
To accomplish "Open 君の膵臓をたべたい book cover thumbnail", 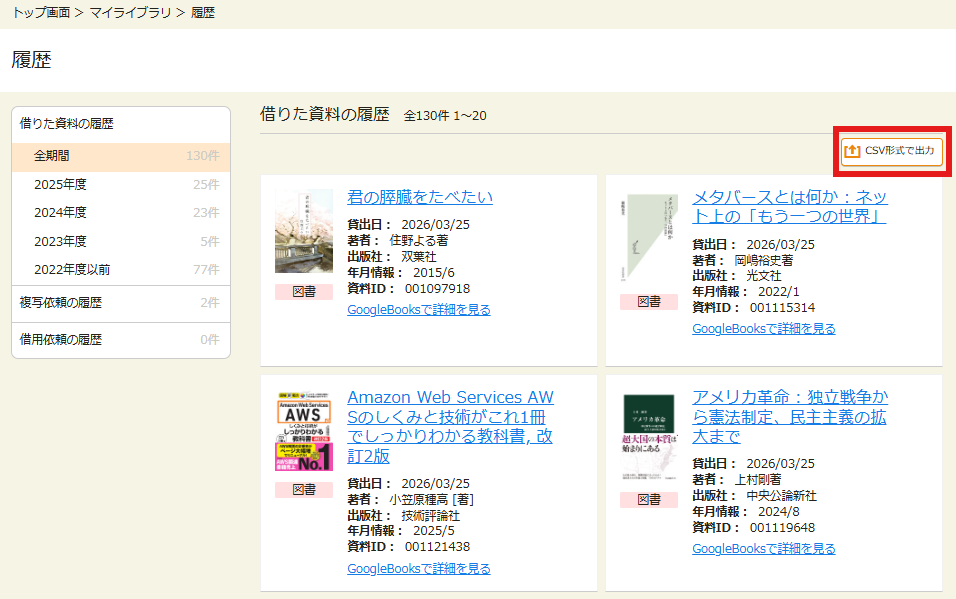I will [304, 231].
